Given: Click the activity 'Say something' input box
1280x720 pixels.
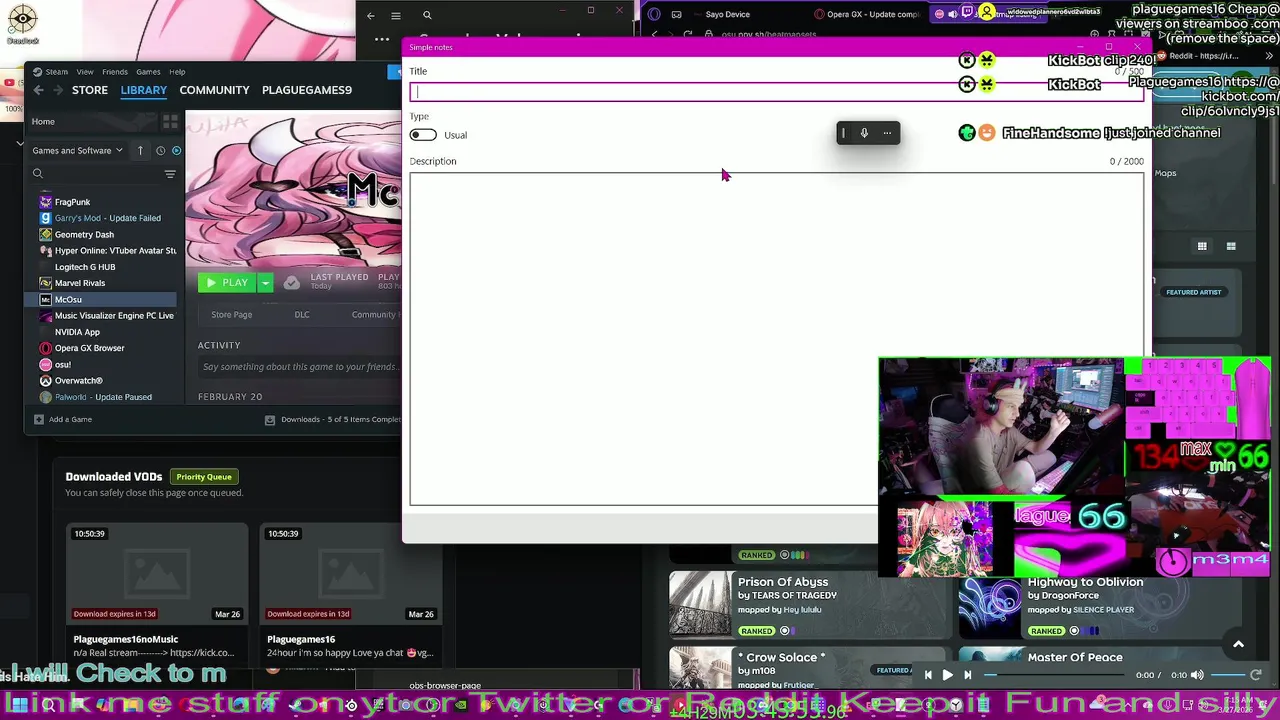Looking at the screenshot, I should tap(299, 367).
